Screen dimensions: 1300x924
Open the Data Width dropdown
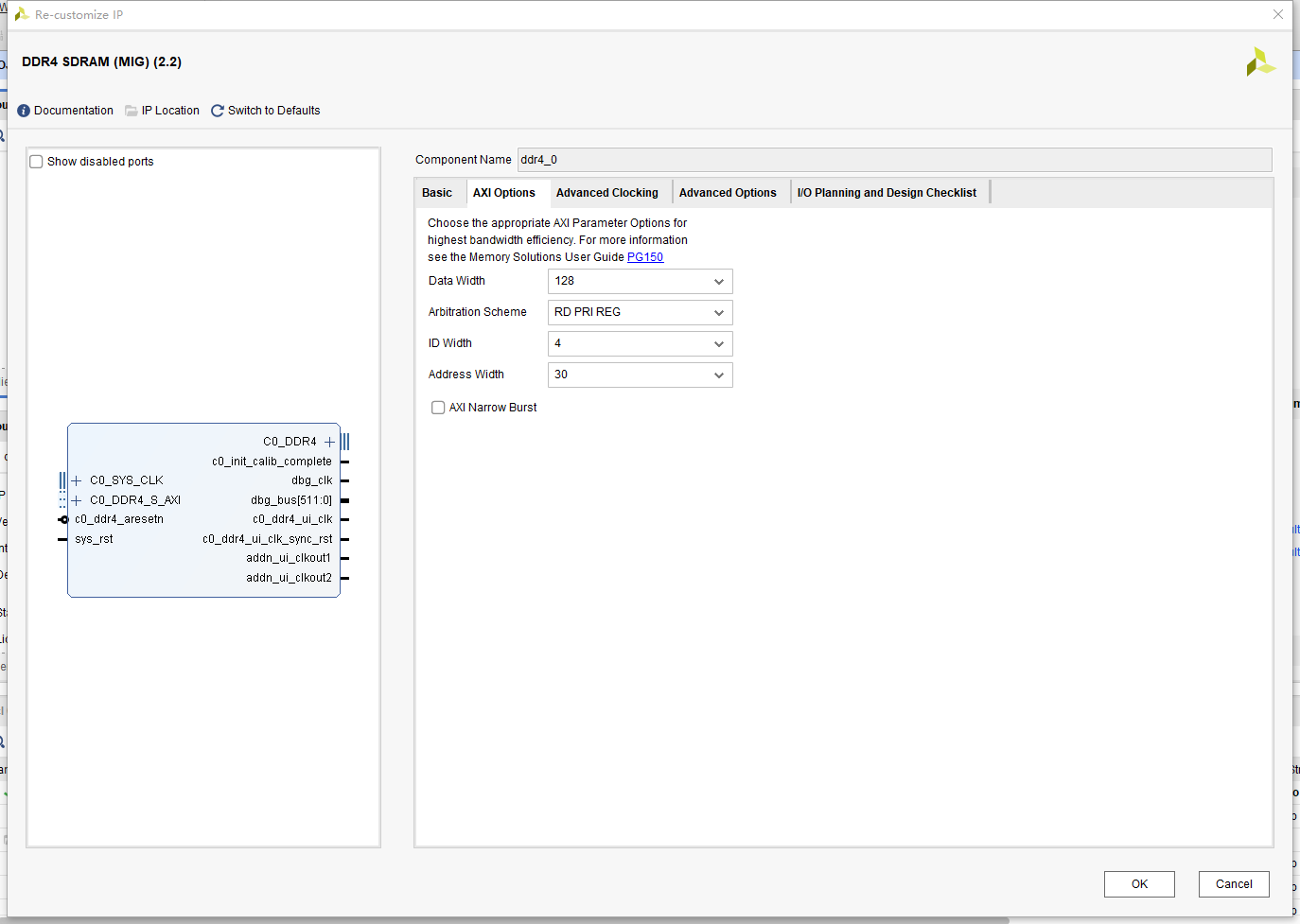[x=641, y=281]
